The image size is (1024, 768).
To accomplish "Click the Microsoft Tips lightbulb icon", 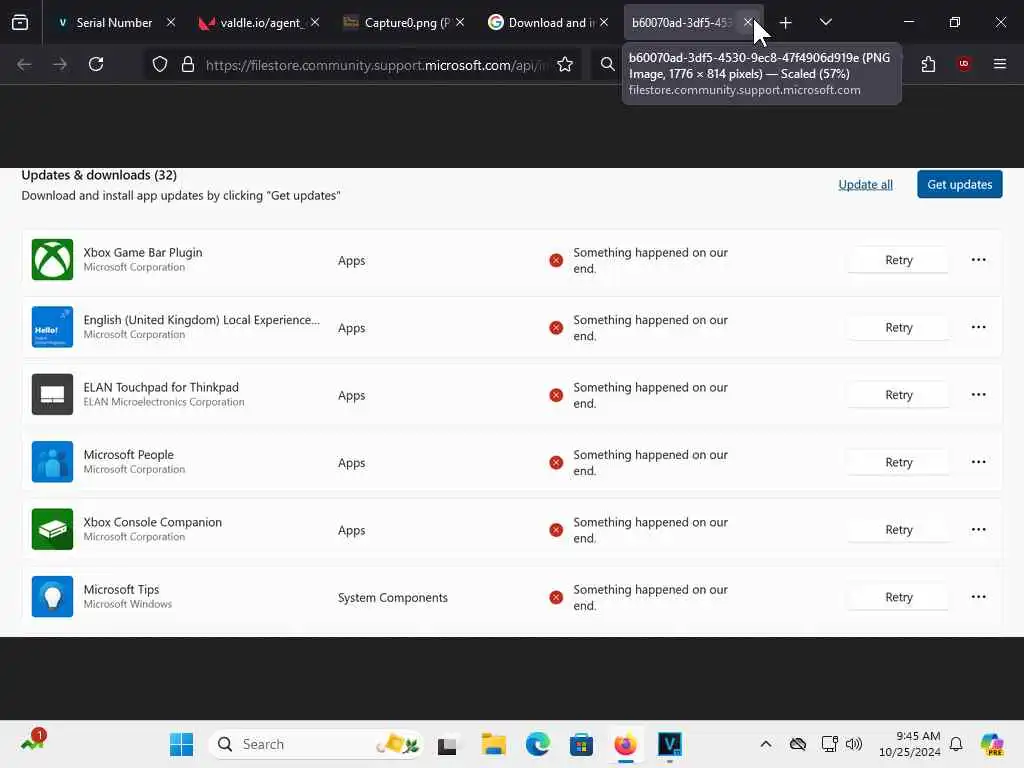I will tap(52, 596).
